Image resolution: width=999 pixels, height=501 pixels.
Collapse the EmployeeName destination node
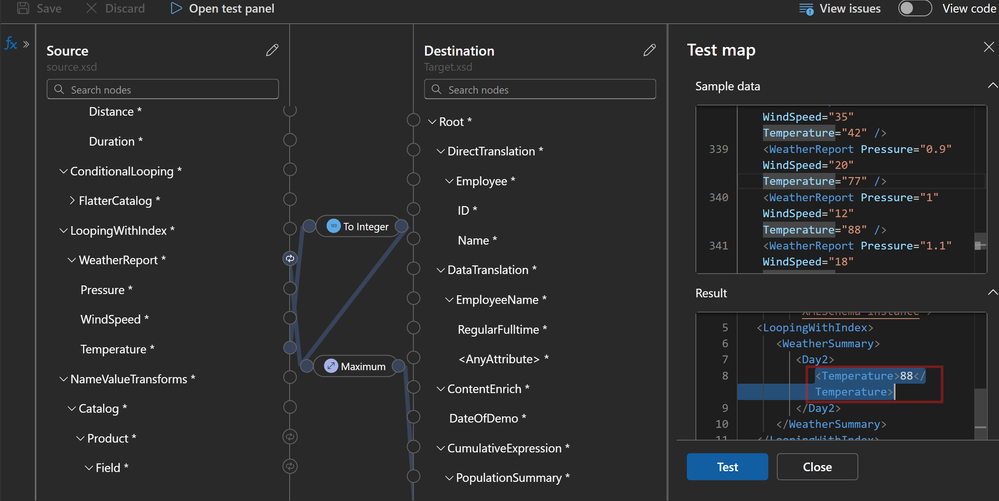(449, 300)
